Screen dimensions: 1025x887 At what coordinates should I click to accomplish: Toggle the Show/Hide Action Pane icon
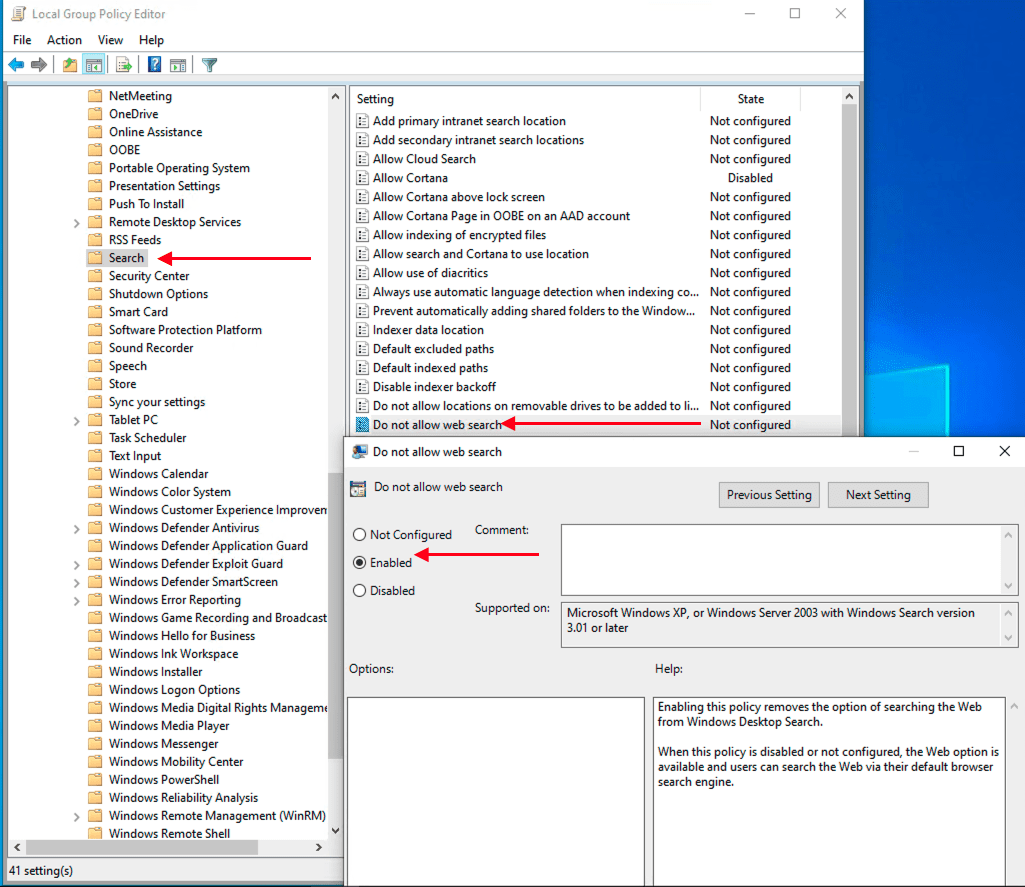point(178,65)
